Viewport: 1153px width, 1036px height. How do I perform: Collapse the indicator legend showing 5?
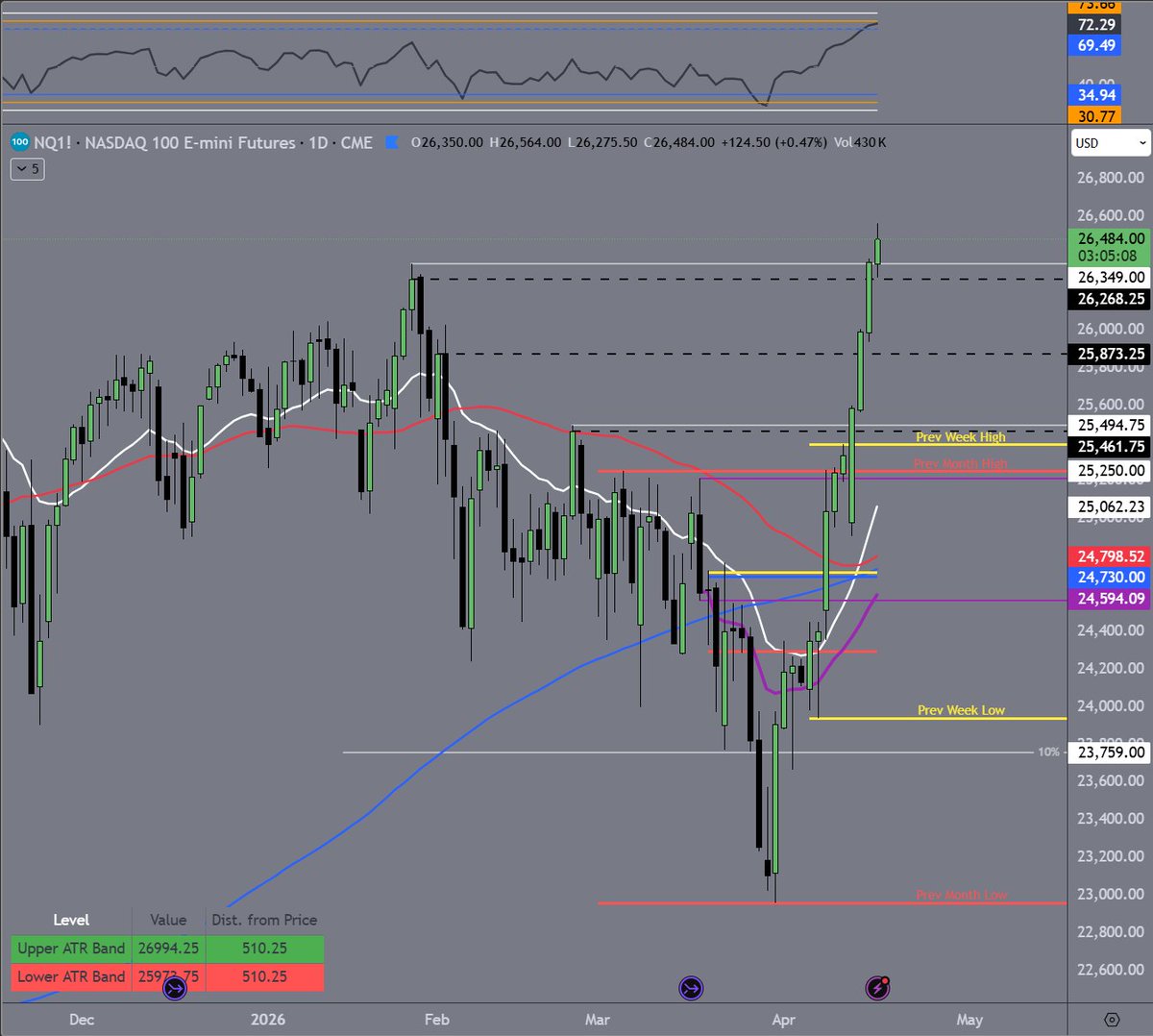pyautogui.click(x=27, y=169)
